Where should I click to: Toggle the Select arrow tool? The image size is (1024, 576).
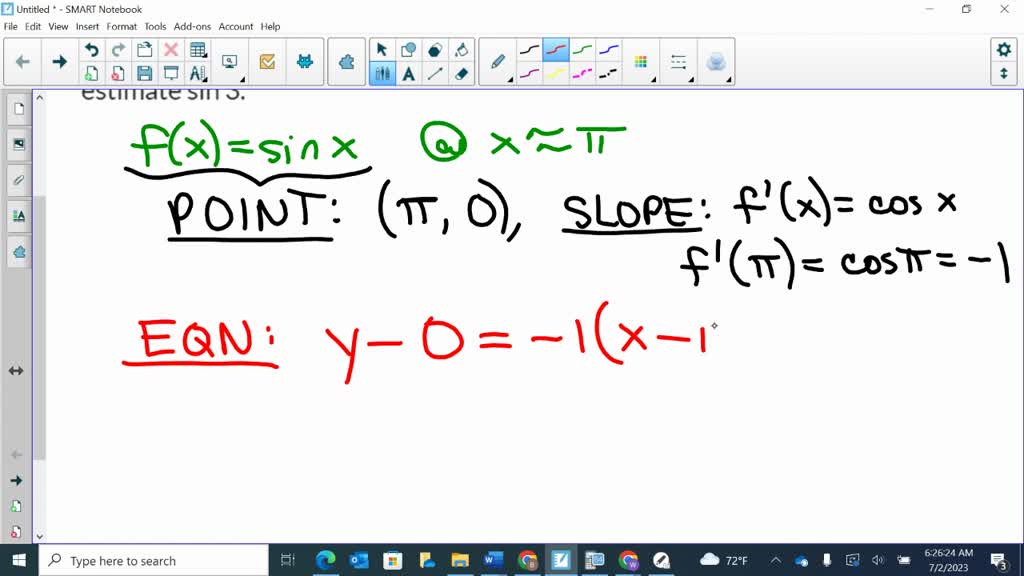click(382, 48)
